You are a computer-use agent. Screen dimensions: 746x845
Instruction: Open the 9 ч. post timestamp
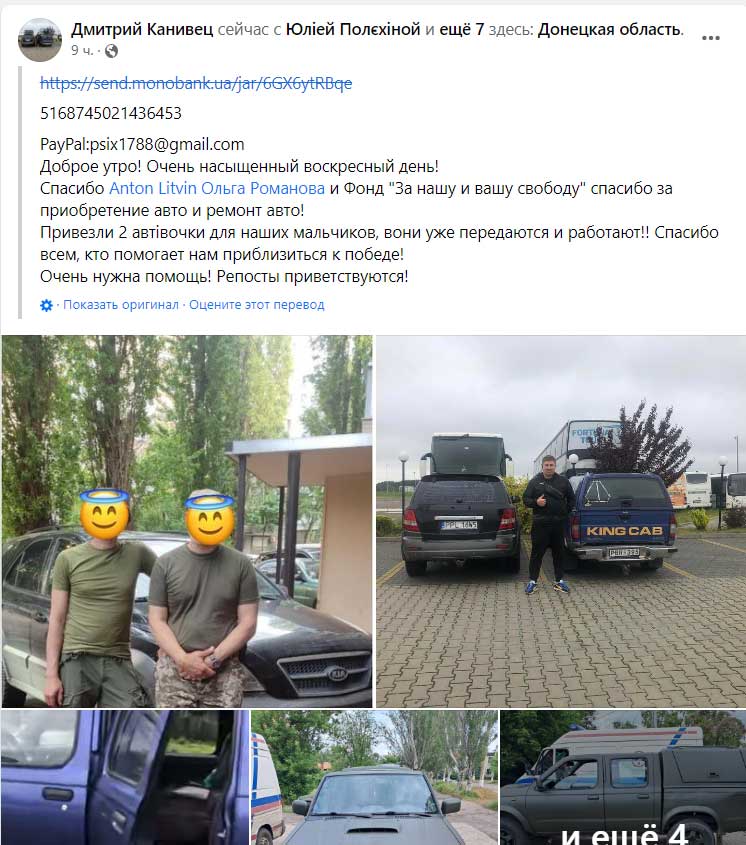pos(82,51)
